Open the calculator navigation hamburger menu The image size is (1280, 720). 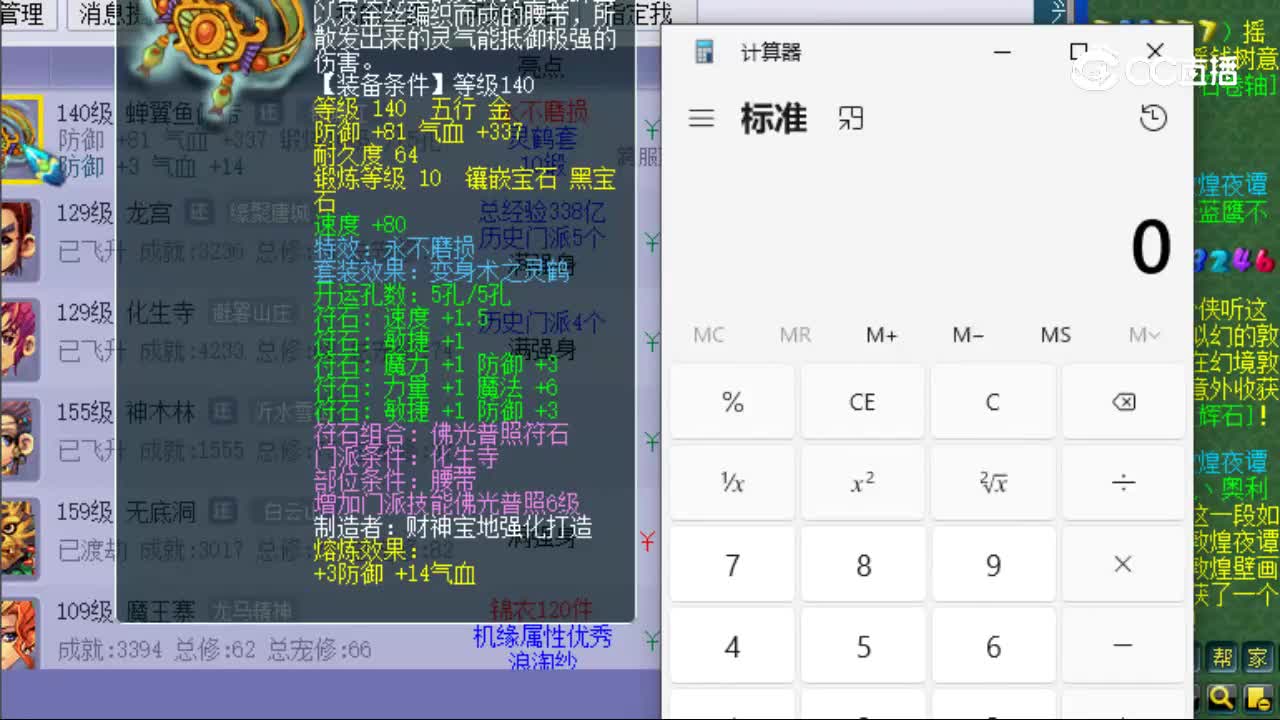coord(702,118)
